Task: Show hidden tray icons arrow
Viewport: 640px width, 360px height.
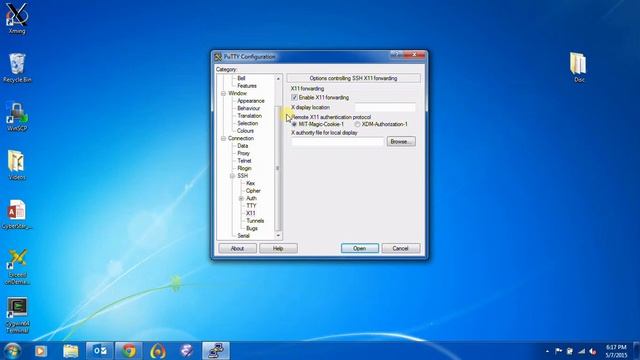Action: click(x=547, y=351)
